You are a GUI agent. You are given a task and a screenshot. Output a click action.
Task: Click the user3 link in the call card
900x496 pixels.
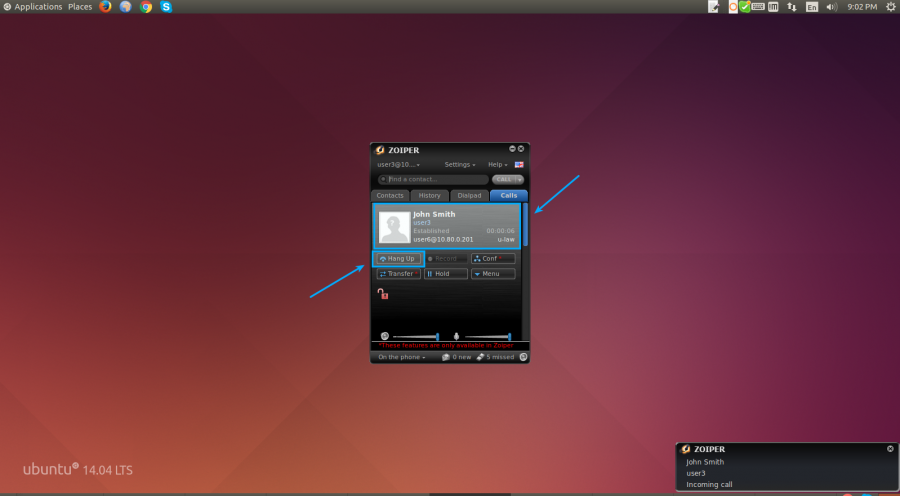click(422, 223)
